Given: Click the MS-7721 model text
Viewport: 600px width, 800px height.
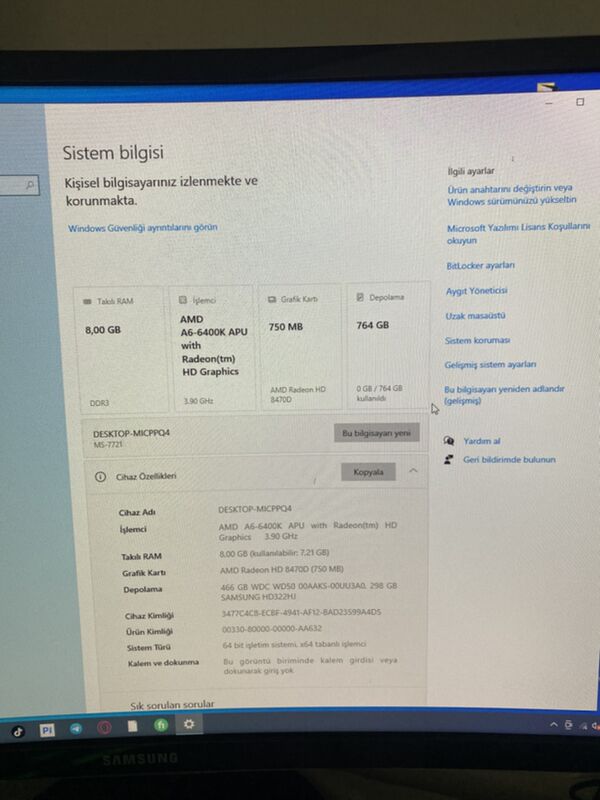Looking at the screenshot, I should pos(108,445).
